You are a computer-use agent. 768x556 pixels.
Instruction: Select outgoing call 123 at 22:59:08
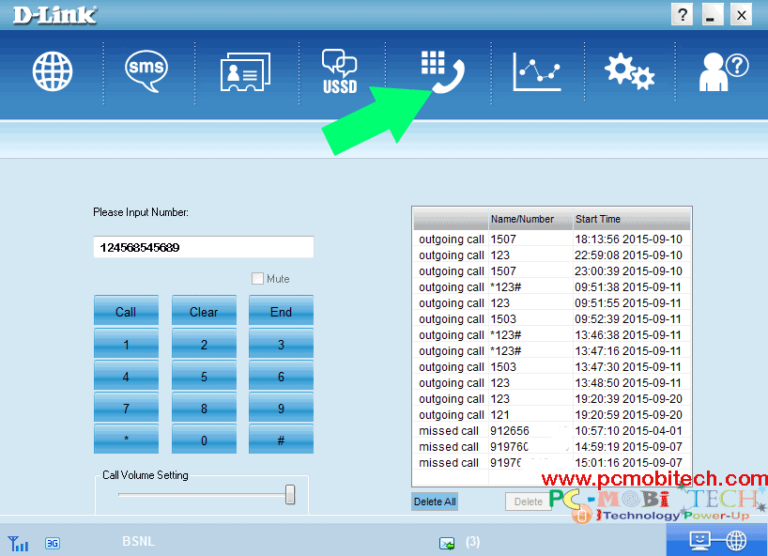click(x=552, y=255)
